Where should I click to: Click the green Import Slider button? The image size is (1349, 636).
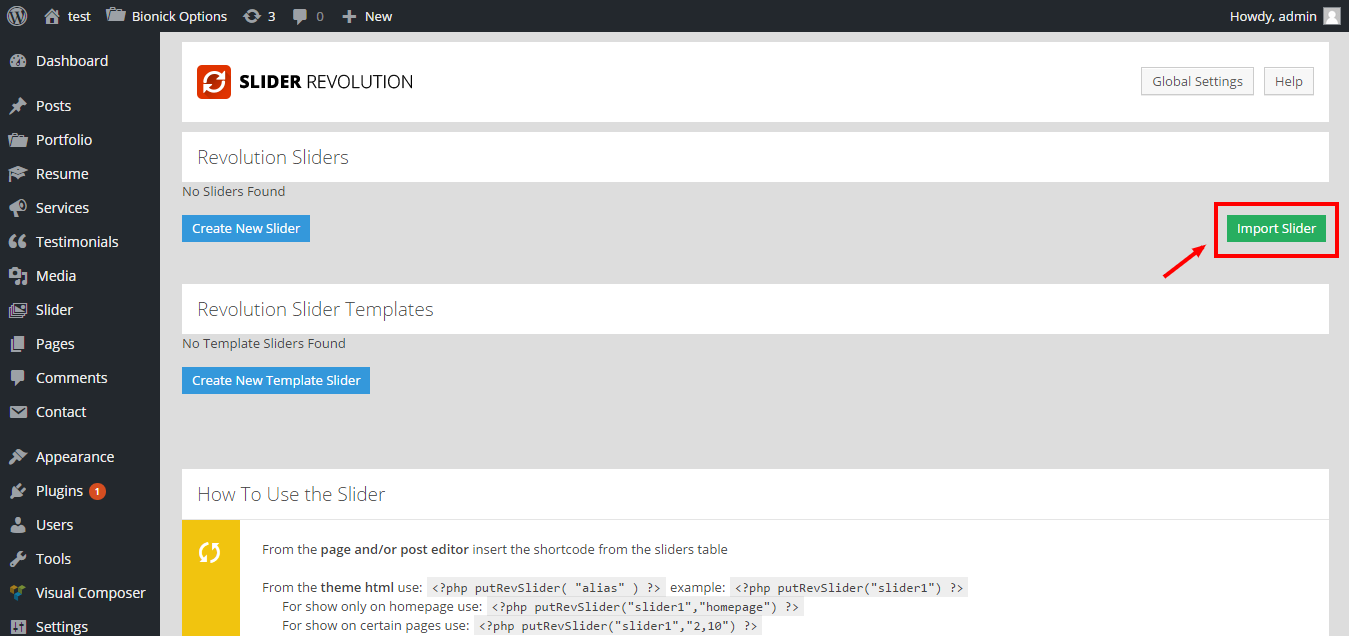point(1276,228)
